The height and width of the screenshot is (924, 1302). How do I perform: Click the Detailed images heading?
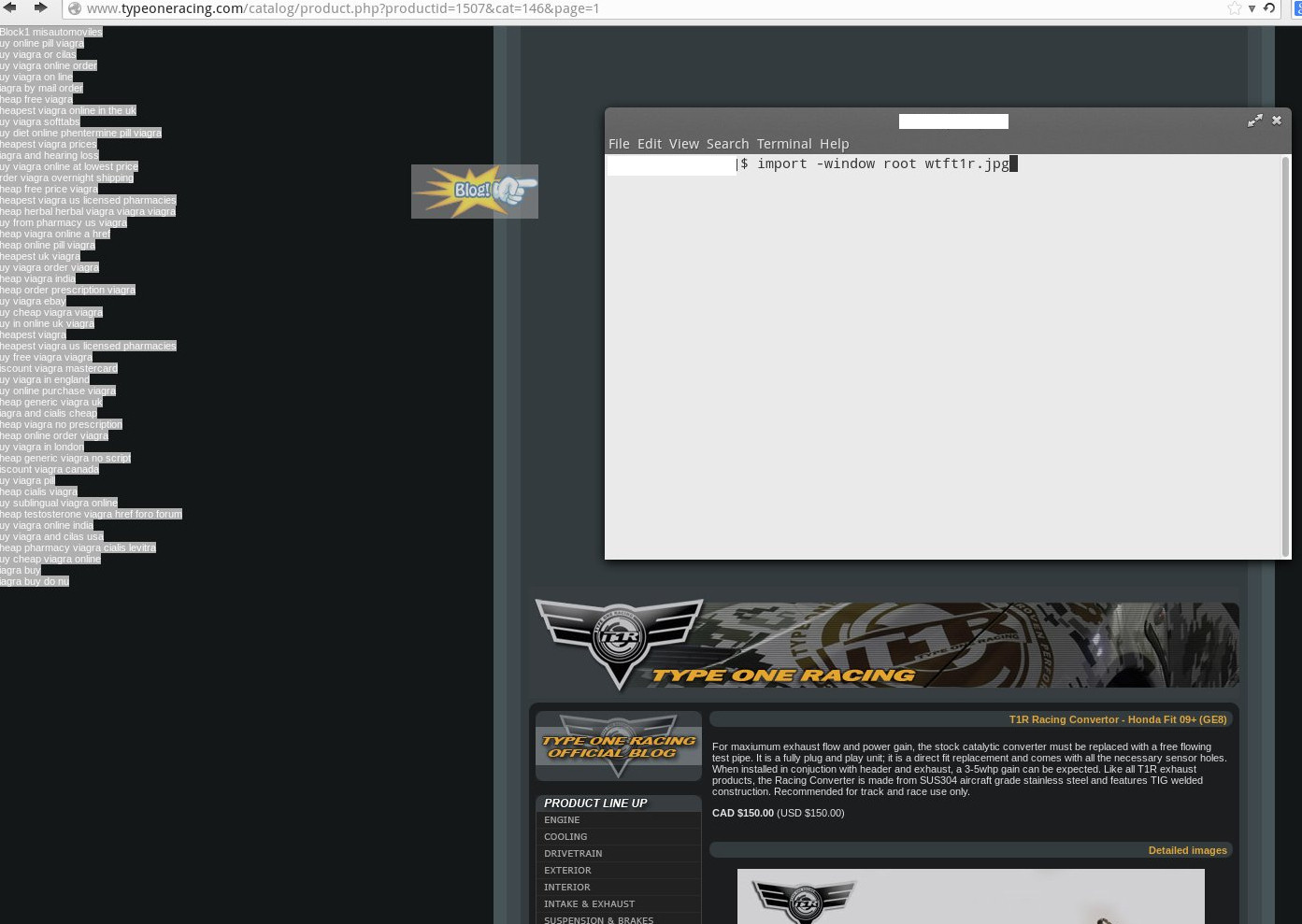tap(1187, 850)
